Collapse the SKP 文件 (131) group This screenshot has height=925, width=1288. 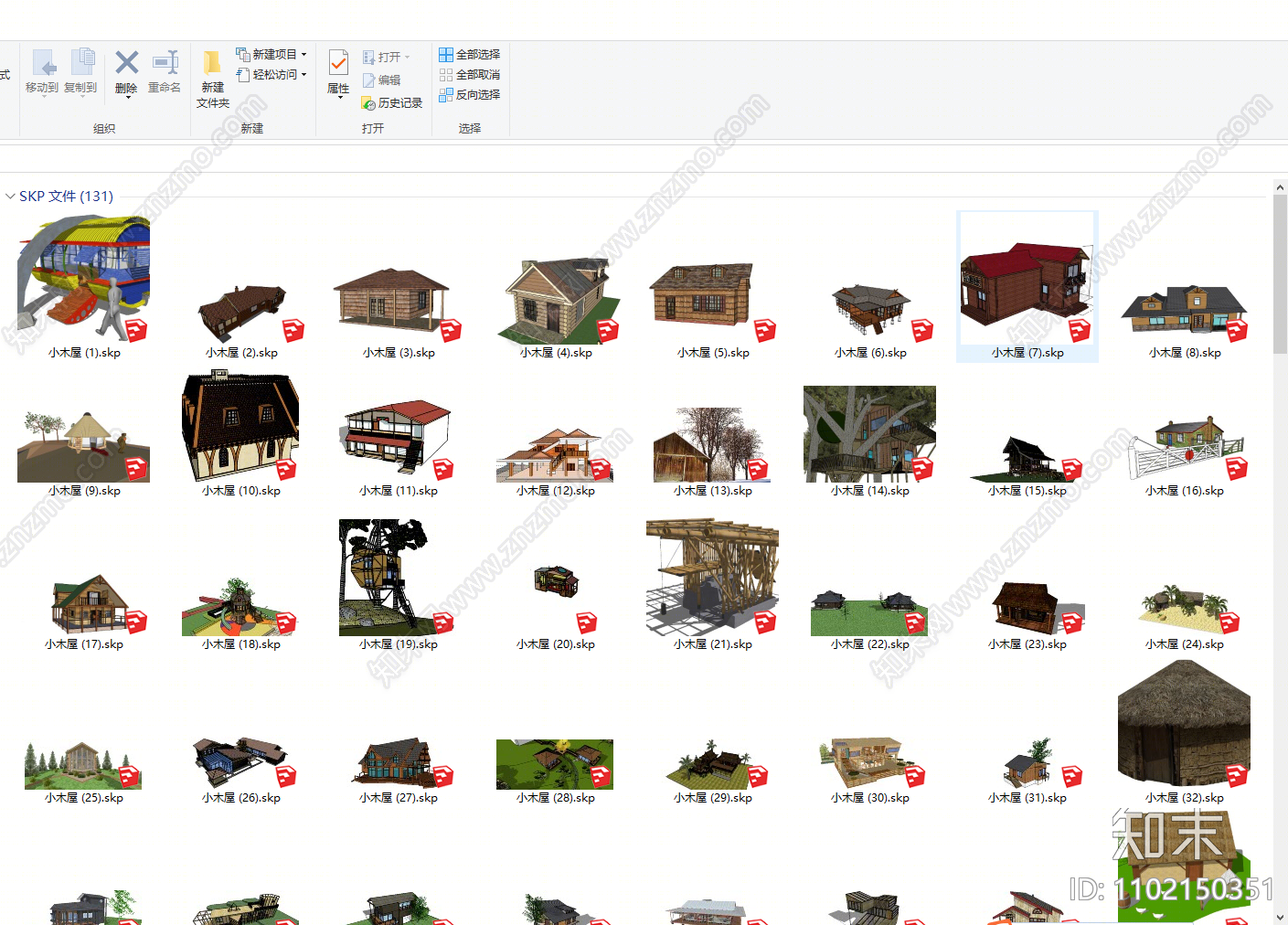(x=10, y=197)
